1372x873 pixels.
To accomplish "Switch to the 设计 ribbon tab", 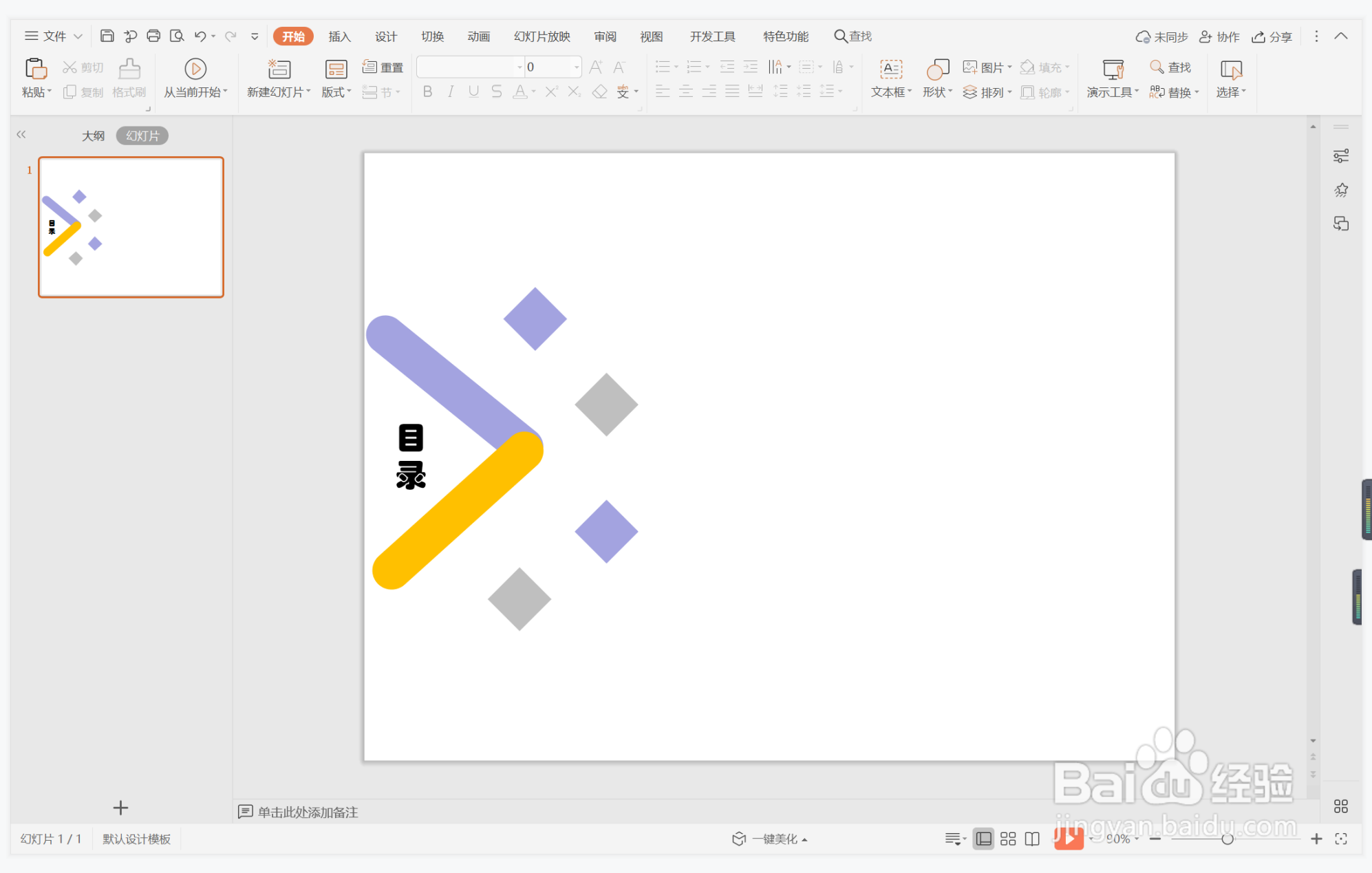I will coord(385,36).
